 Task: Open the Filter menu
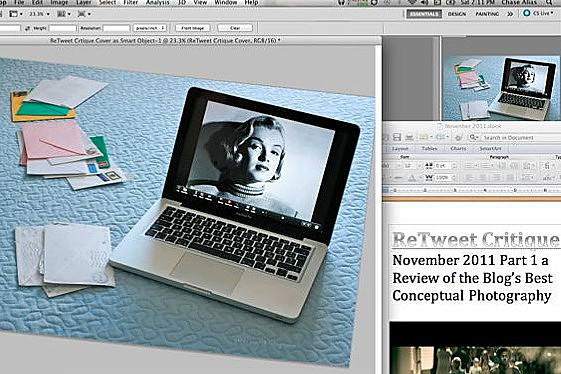point(131,3)
